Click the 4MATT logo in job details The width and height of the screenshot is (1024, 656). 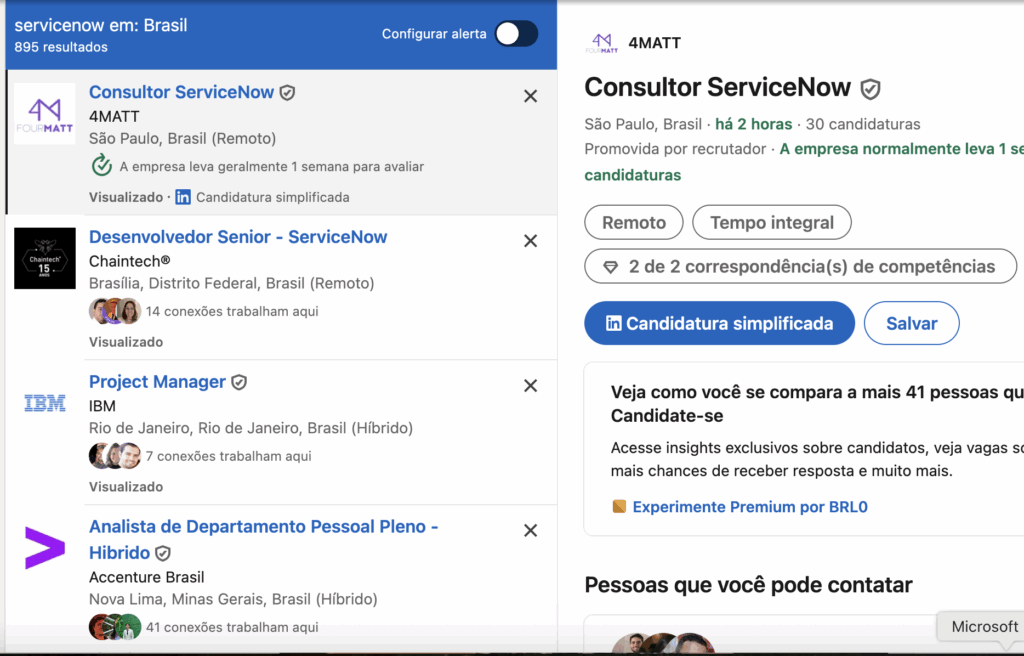602,43
